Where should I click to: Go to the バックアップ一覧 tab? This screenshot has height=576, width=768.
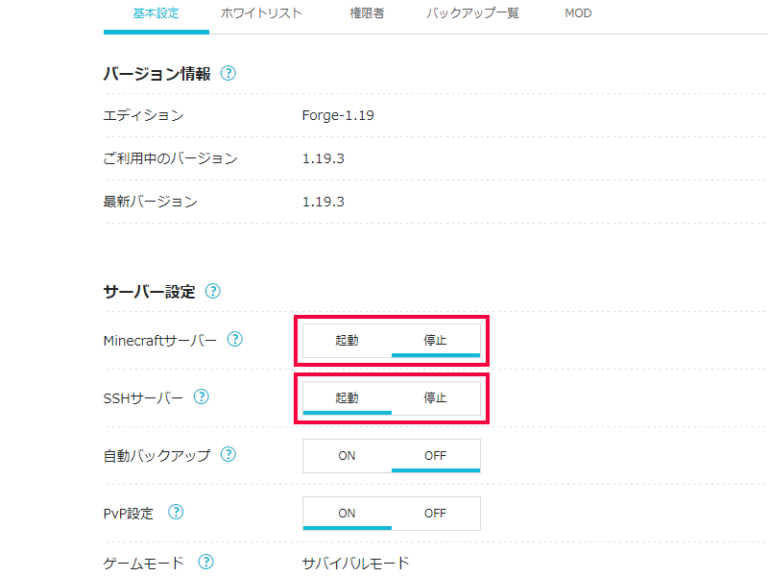point(472,14)
